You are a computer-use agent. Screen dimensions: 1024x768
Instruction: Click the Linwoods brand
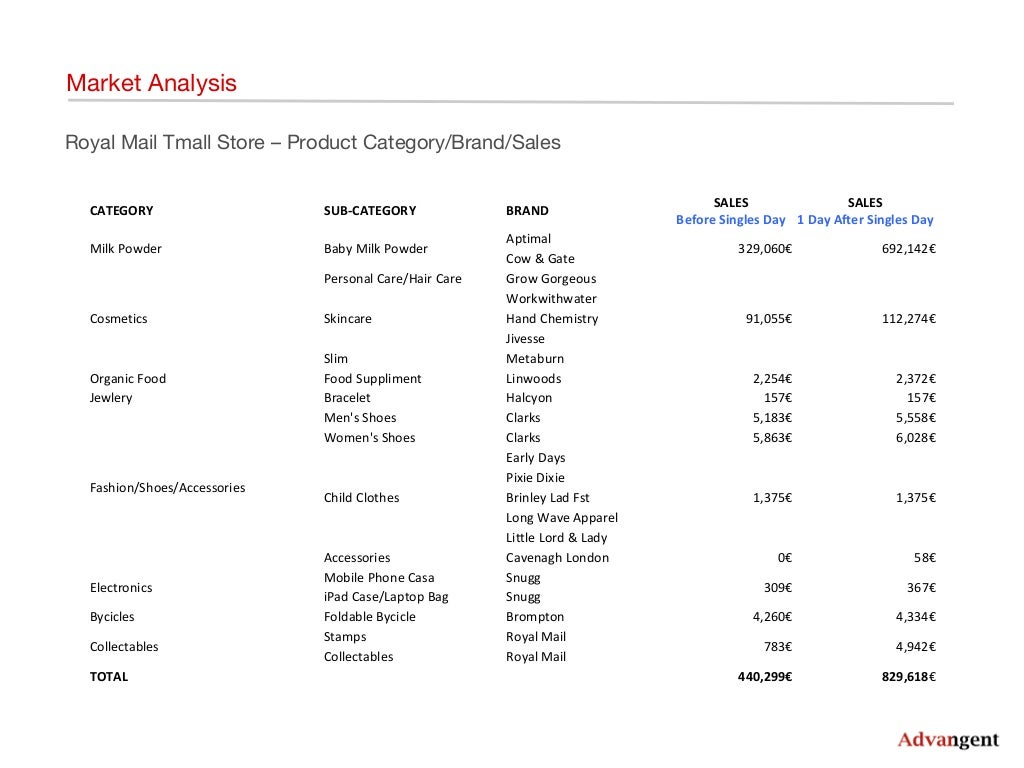click(x=534, y=379)
